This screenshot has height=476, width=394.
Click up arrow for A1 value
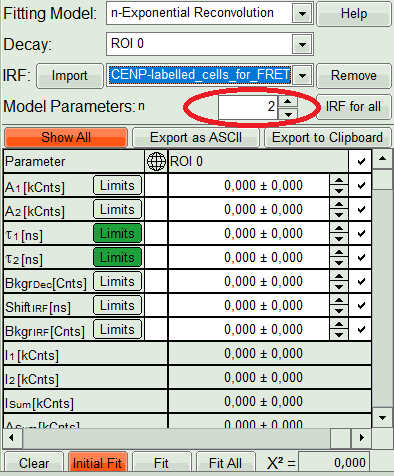coord(339,180)
